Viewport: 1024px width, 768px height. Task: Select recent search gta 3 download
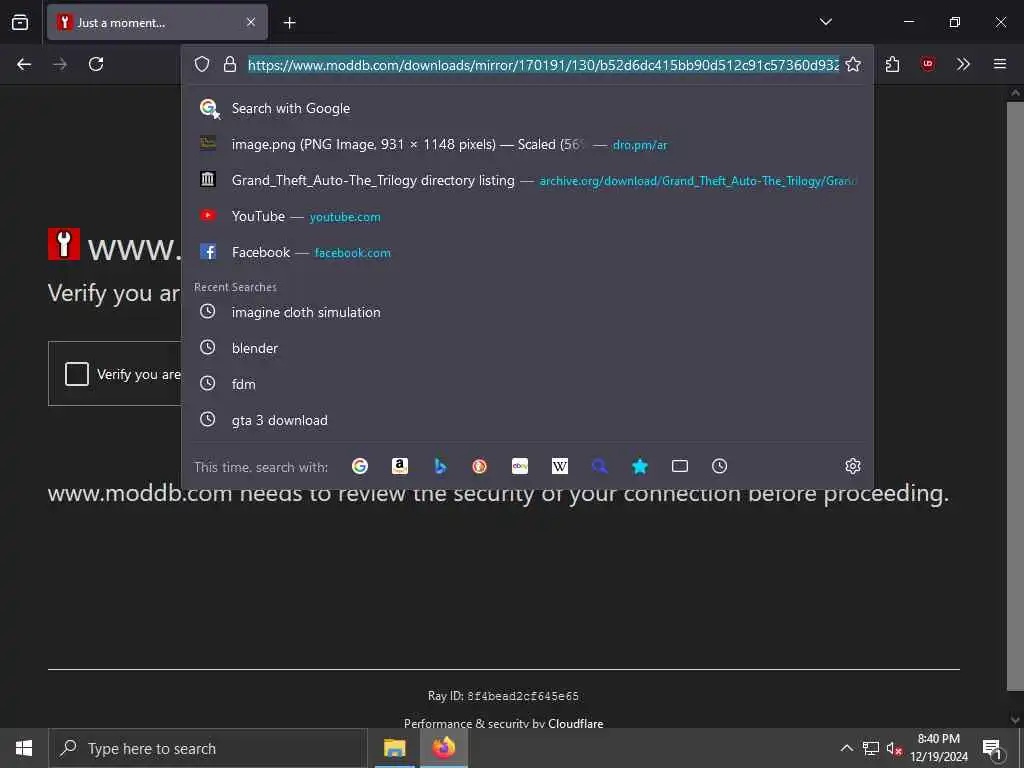pyautogui.click(x=527, y=420)
